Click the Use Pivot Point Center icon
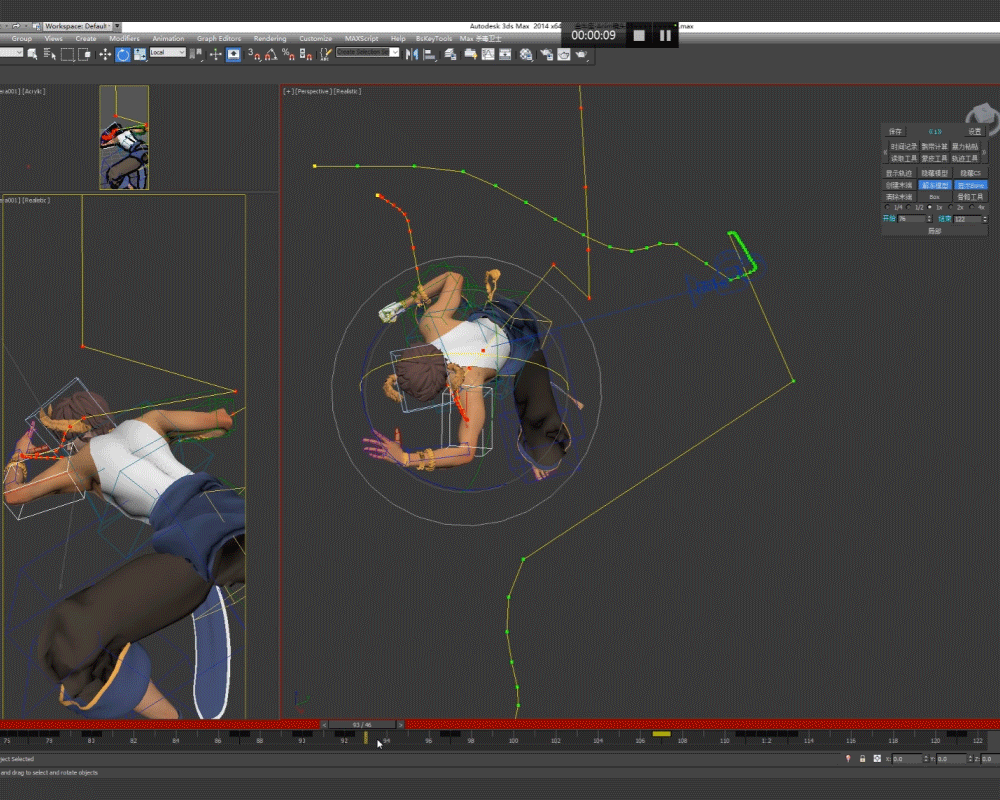 [196, 55]
